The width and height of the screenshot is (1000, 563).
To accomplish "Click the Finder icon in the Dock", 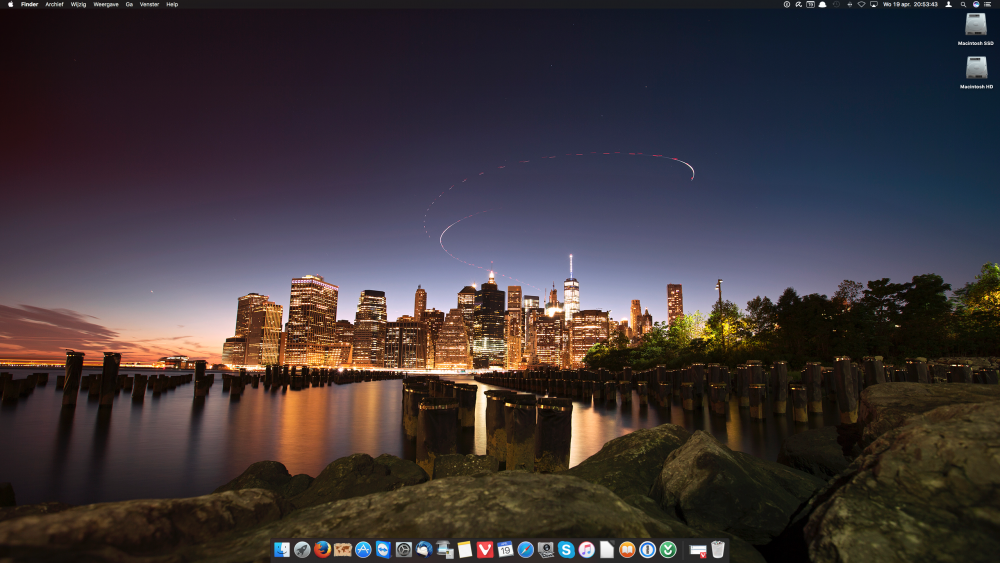I will 281,549.
